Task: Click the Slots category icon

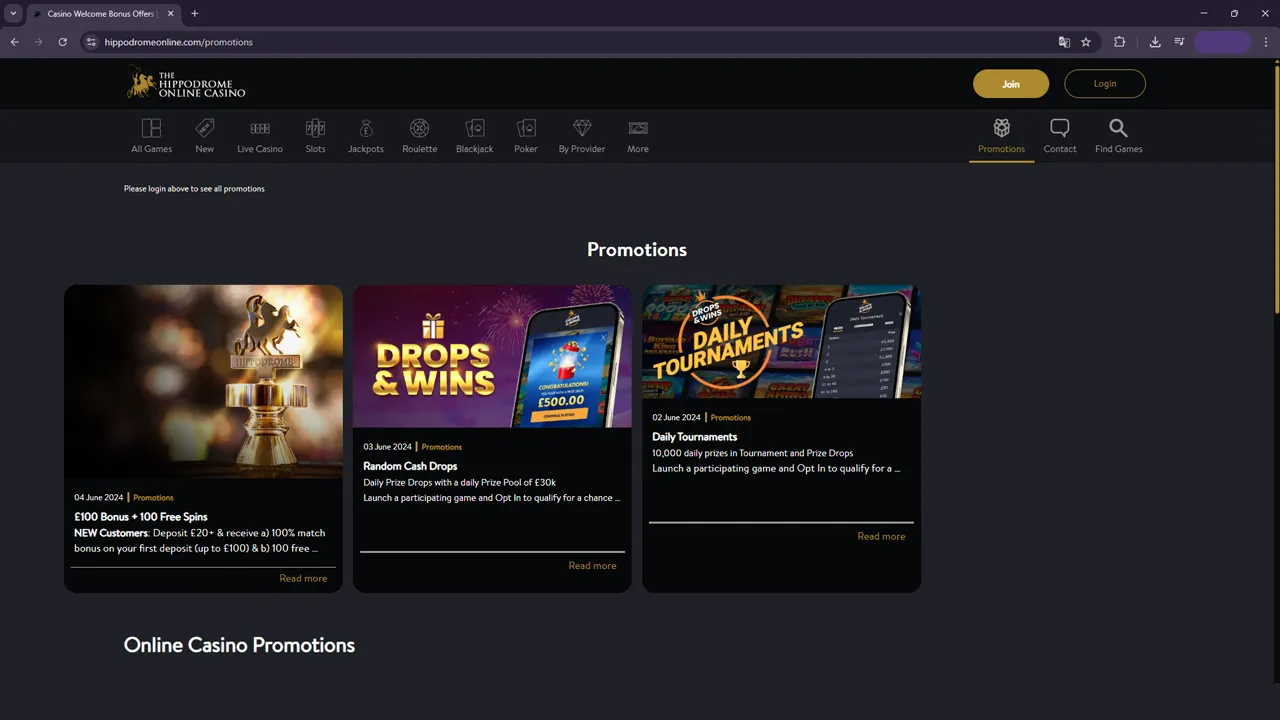Action: point(315,129)
